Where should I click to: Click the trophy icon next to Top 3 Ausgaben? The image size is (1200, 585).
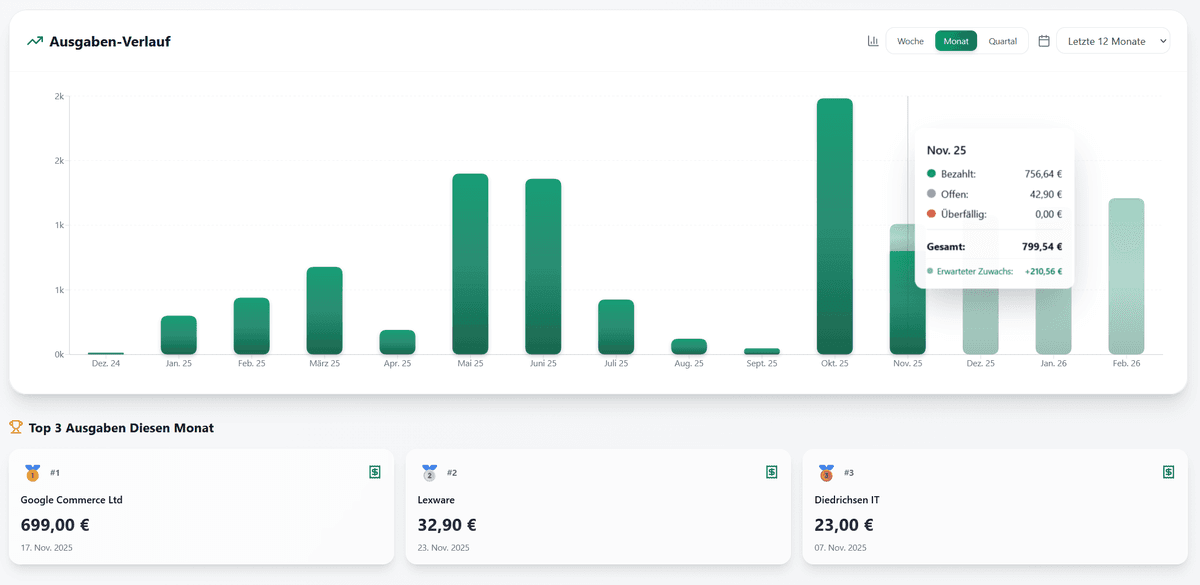[16, 427]
